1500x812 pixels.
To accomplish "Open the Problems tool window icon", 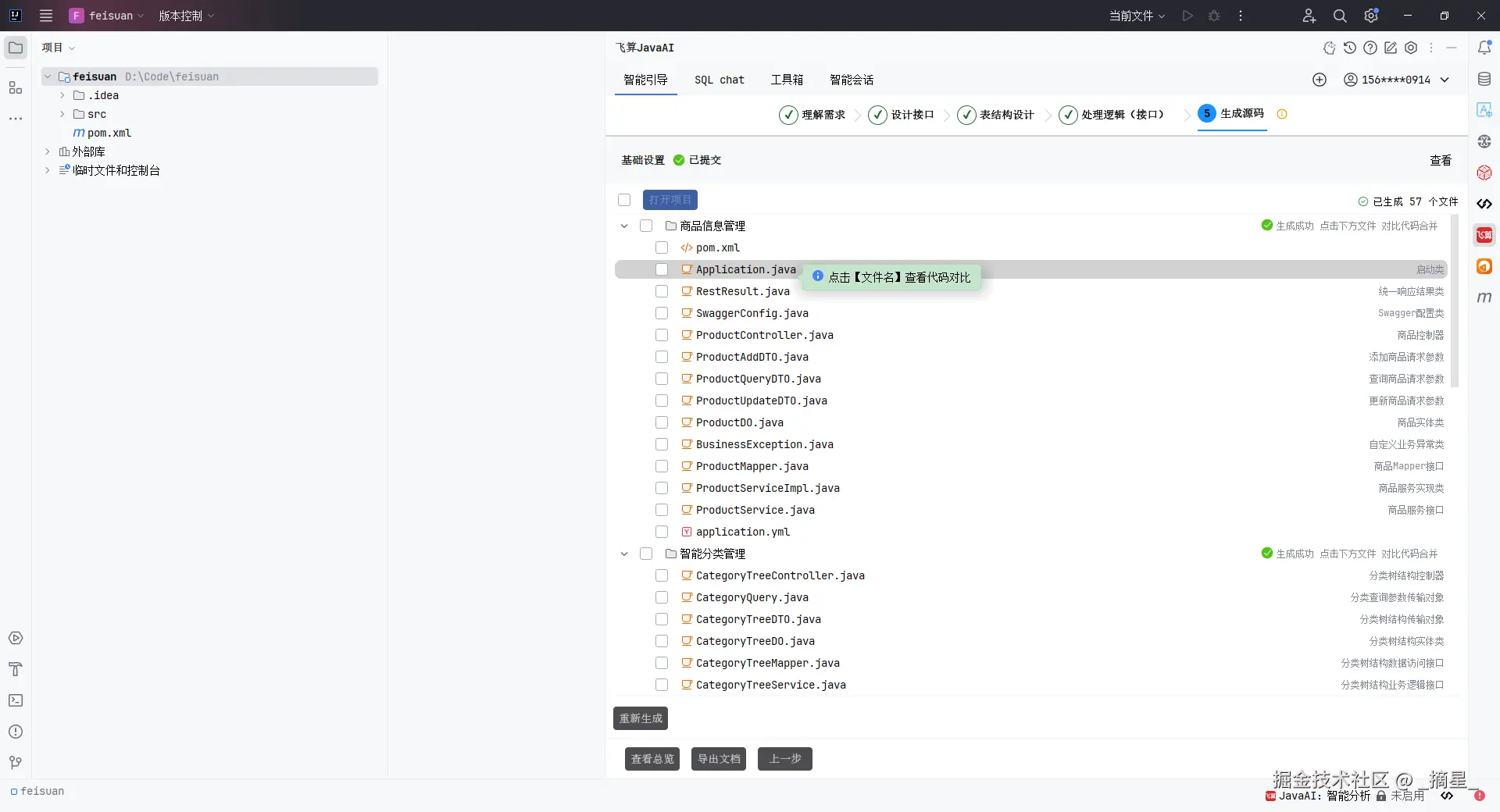I will 16,732.
